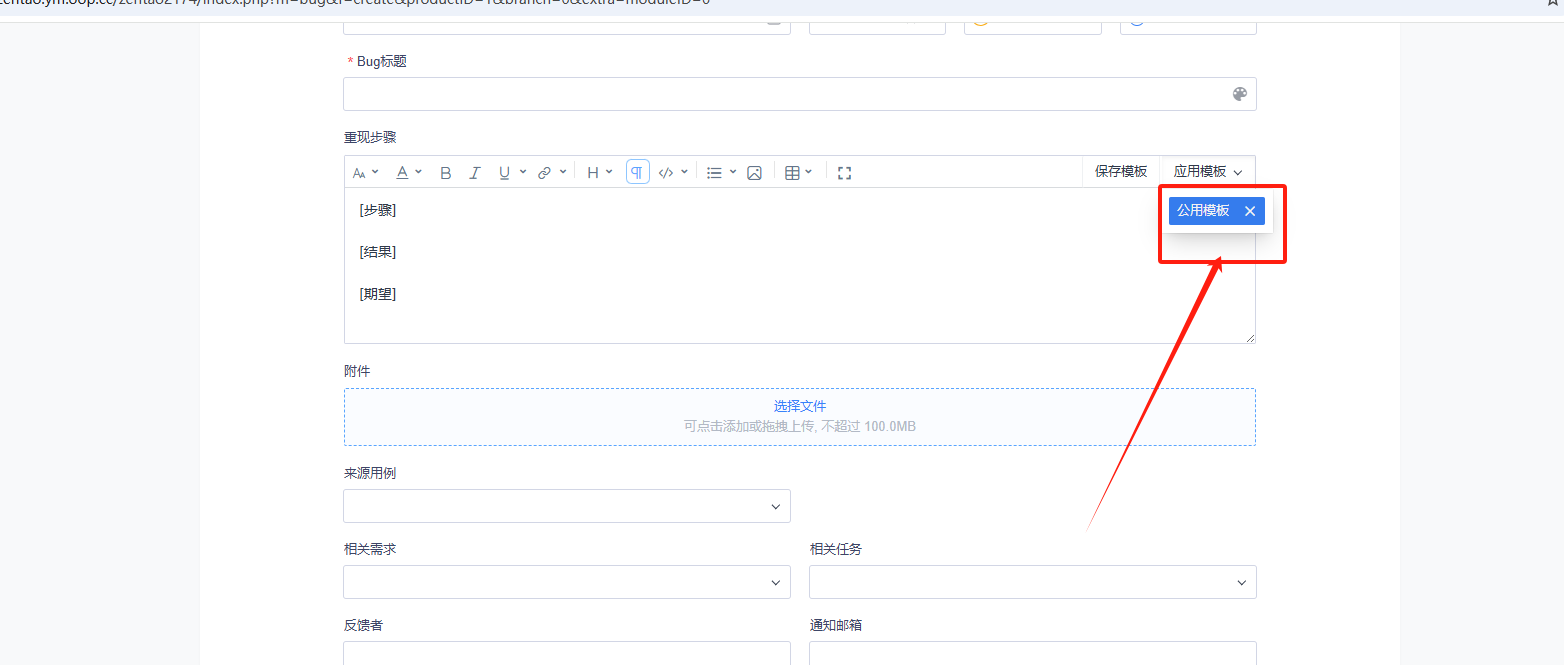Expand code options dropdown arrow

(x=684, y=172)
